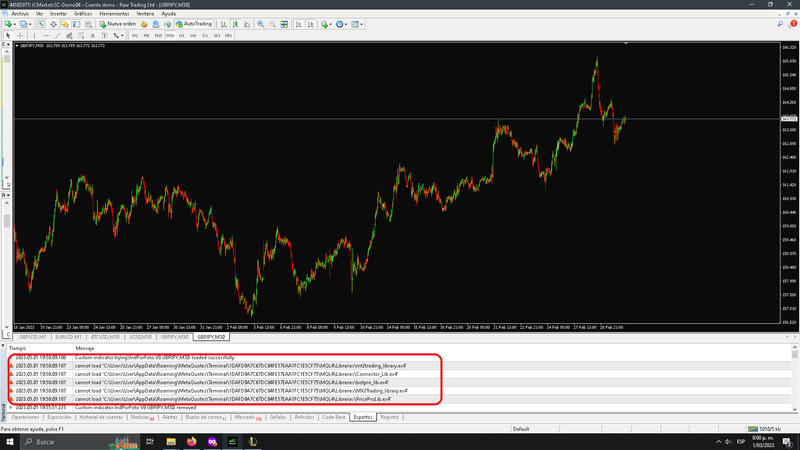The image size is (800, 450).
Task: Draw a horizontal line
Action: 46,36
